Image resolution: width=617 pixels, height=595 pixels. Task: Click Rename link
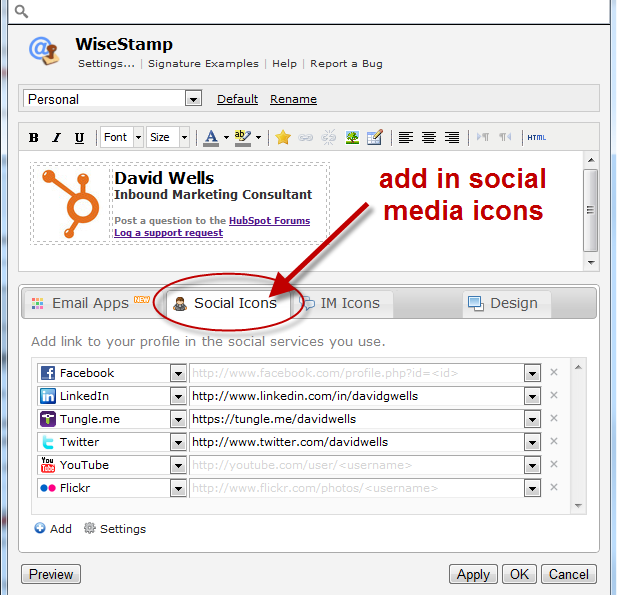(294, 99)
